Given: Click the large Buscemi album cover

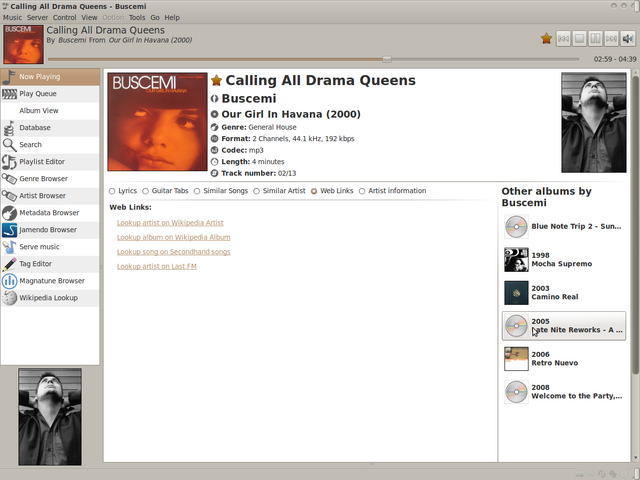Looking at the screenshot, I should pyautogui.click(x=158, y=122).
